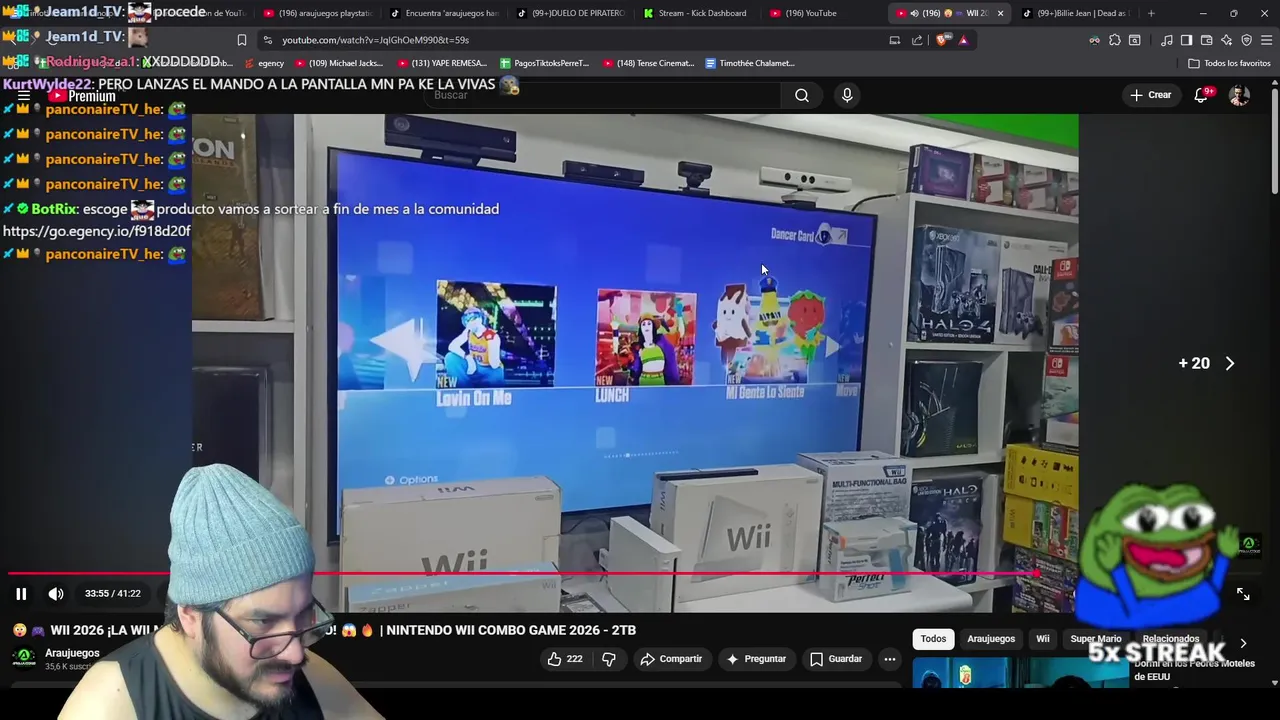The width and height of the screenshot is (1280, 720).
Task: Open site information icon in address bar
Action: tap(267, 40)
